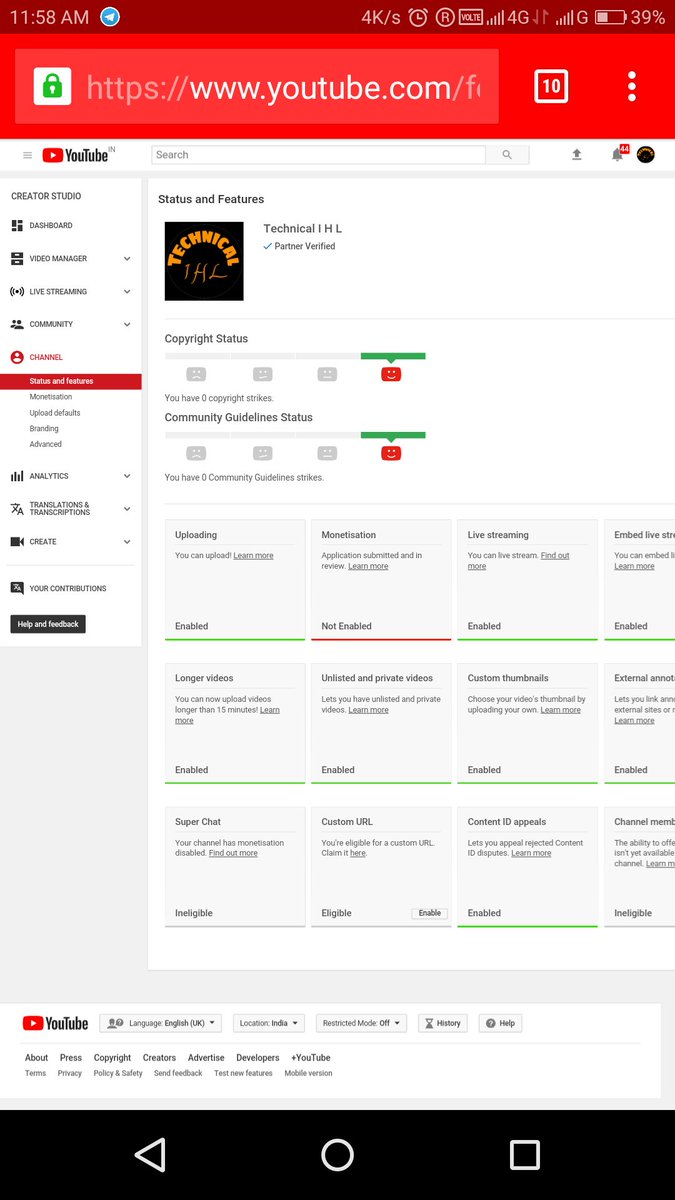The image size is (675, 1200).
Task: Click the Video Manager sidebar icon
Action: (x=17, y=259)
